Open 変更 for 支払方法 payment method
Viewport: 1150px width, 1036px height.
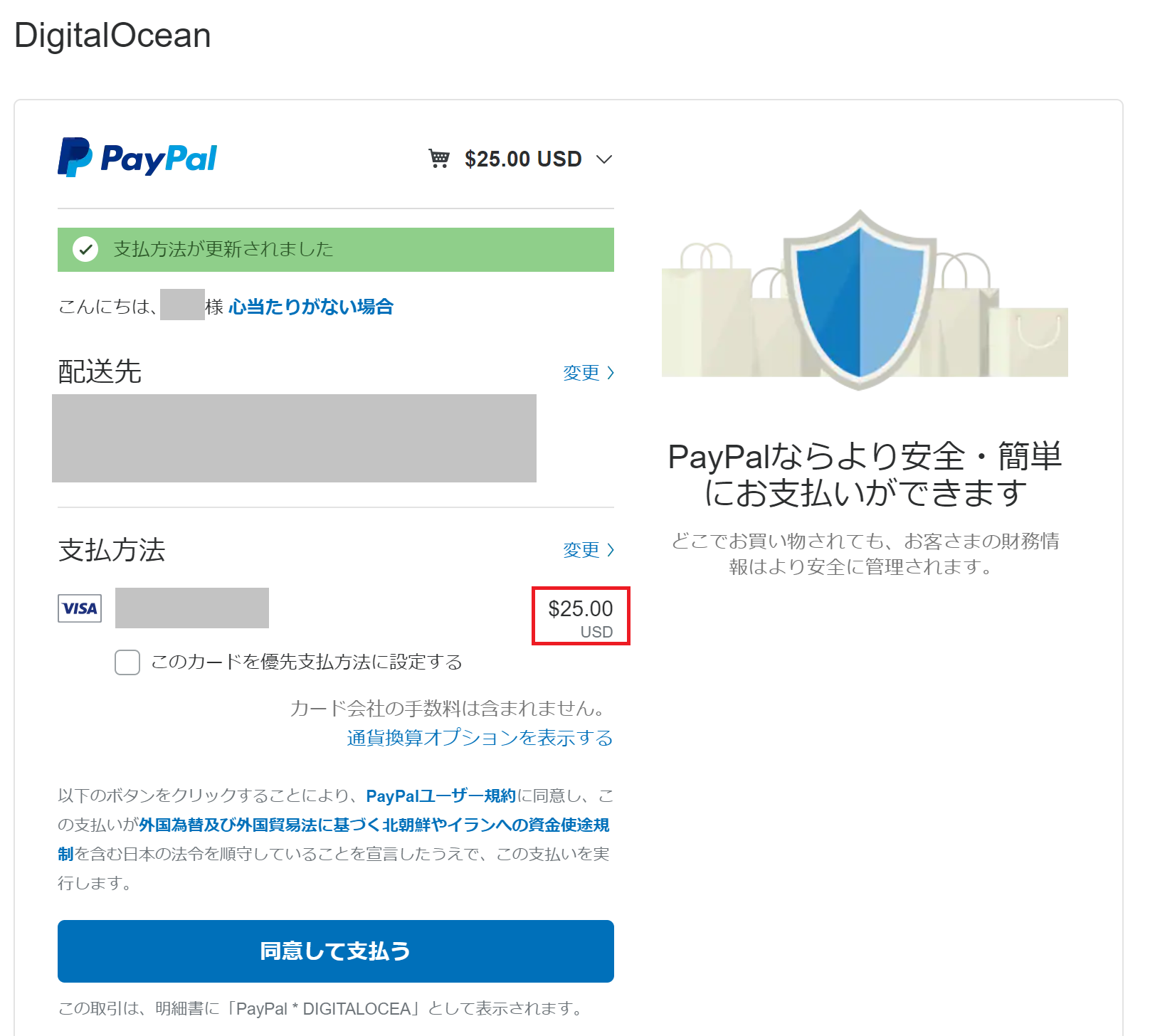tap(588, 550)
